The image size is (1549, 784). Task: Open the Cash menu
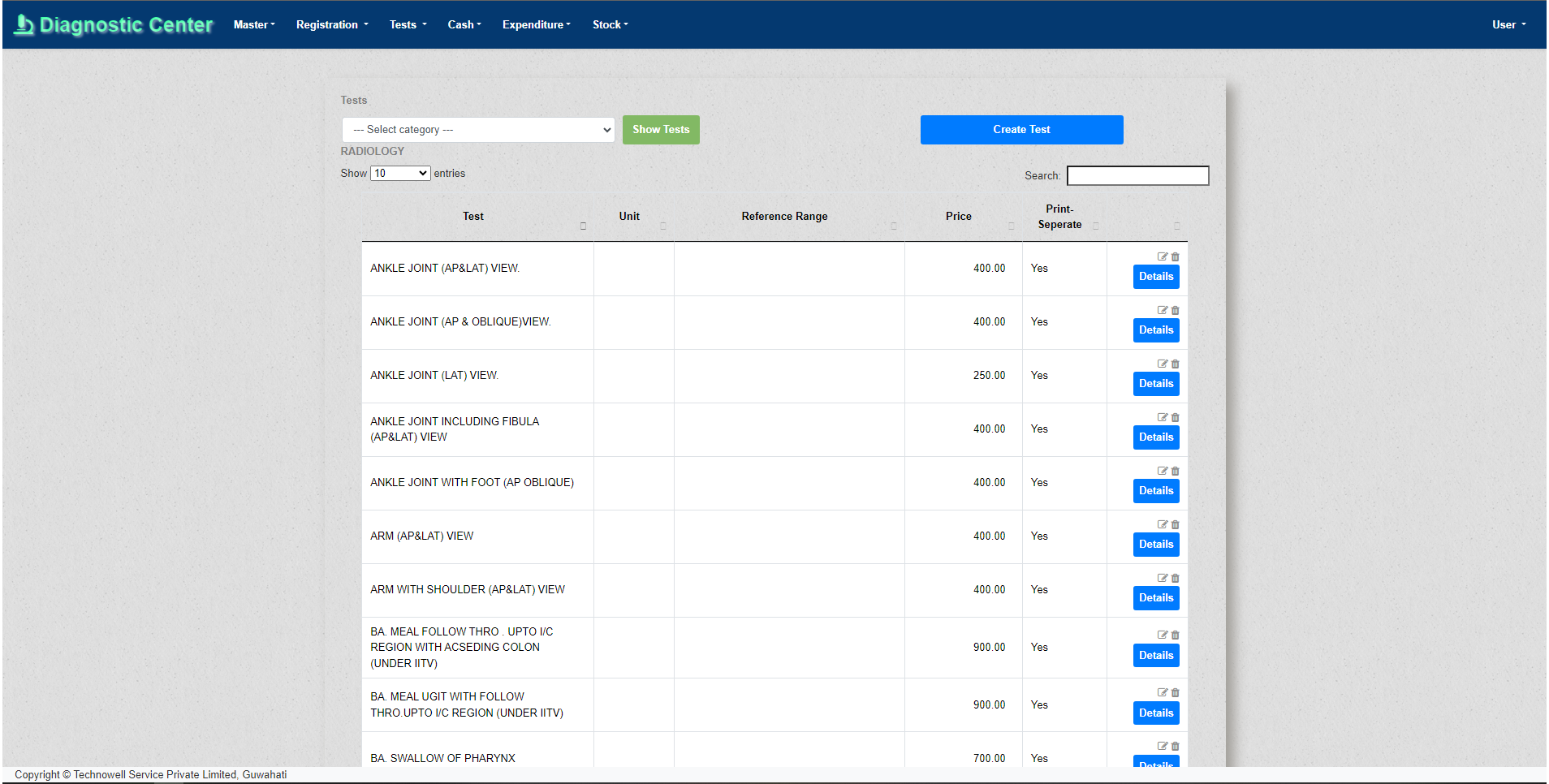pos(464,25)
